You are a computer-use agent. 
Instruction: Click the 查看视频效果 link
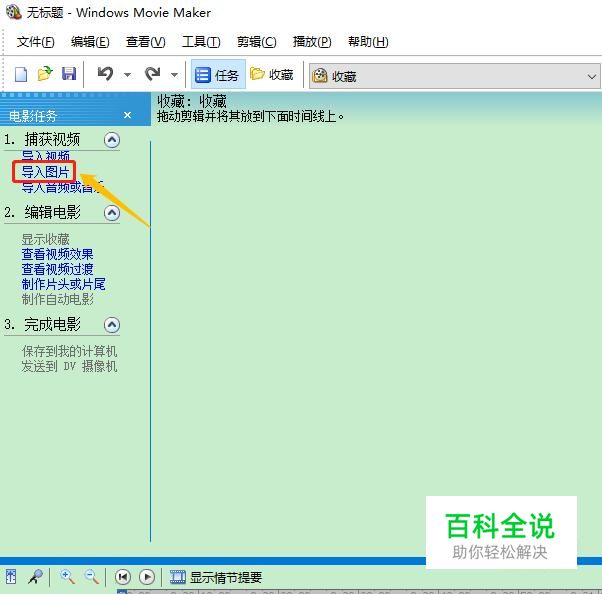pyautogui.click(x=57, y=254)
